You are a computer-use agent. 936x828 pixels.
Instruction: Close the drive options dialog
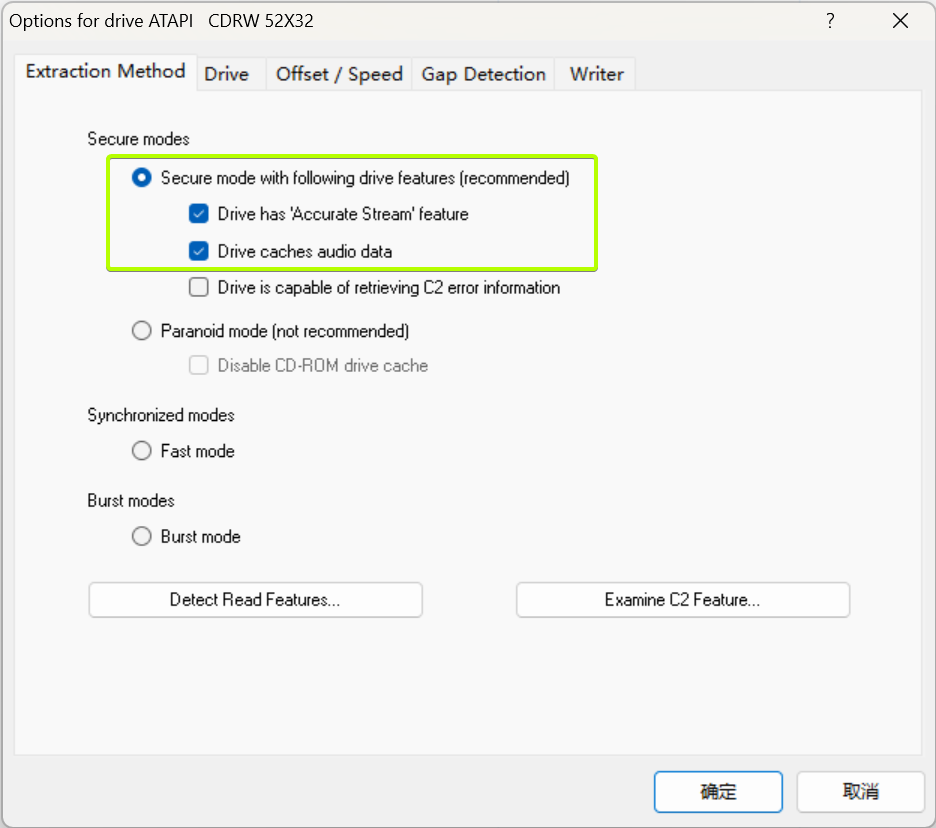900,21
